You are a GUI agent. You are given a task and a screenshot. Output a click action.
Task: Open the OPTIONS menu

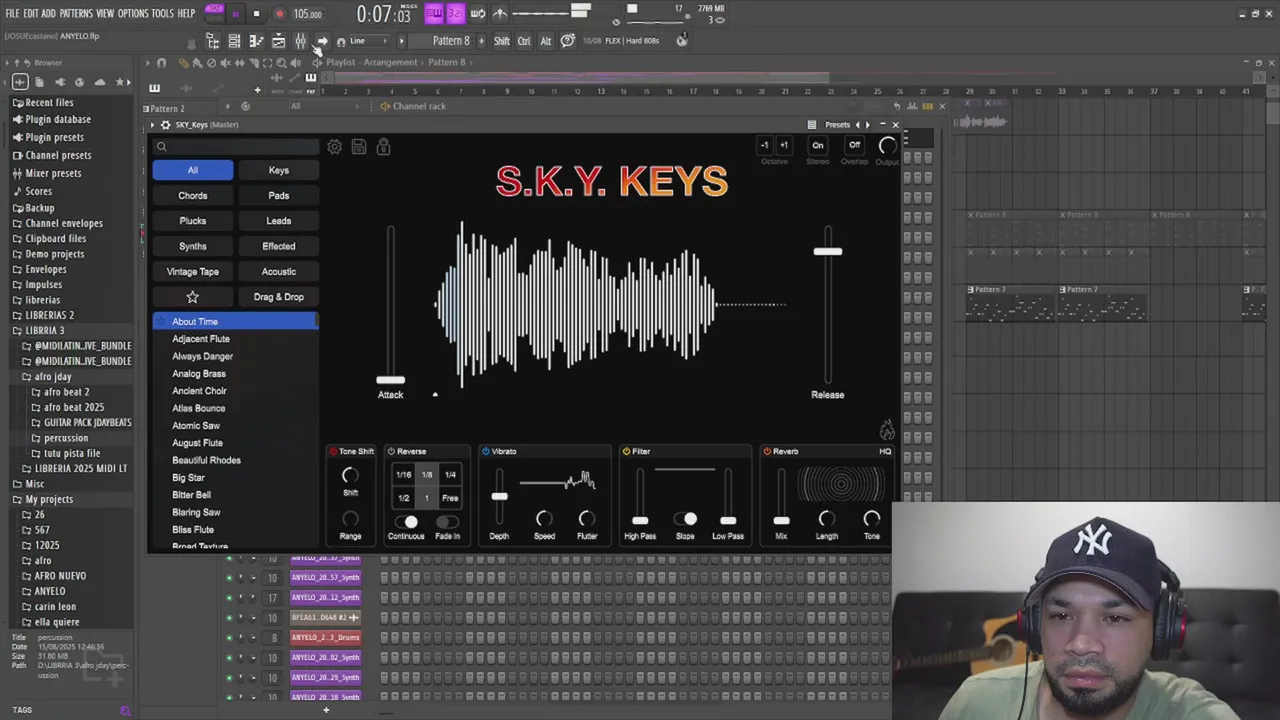click(x=133, y=14)
